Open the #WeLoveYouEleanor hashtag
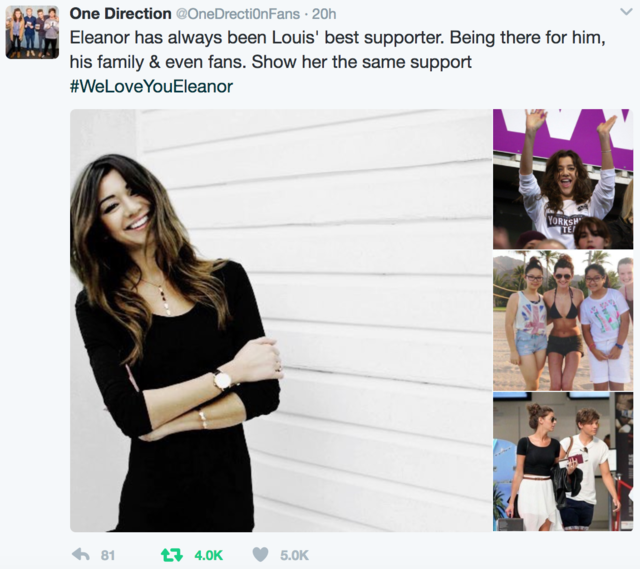This screenshot has width=640, height=569. pyautogui.click(x=151, y=87)
